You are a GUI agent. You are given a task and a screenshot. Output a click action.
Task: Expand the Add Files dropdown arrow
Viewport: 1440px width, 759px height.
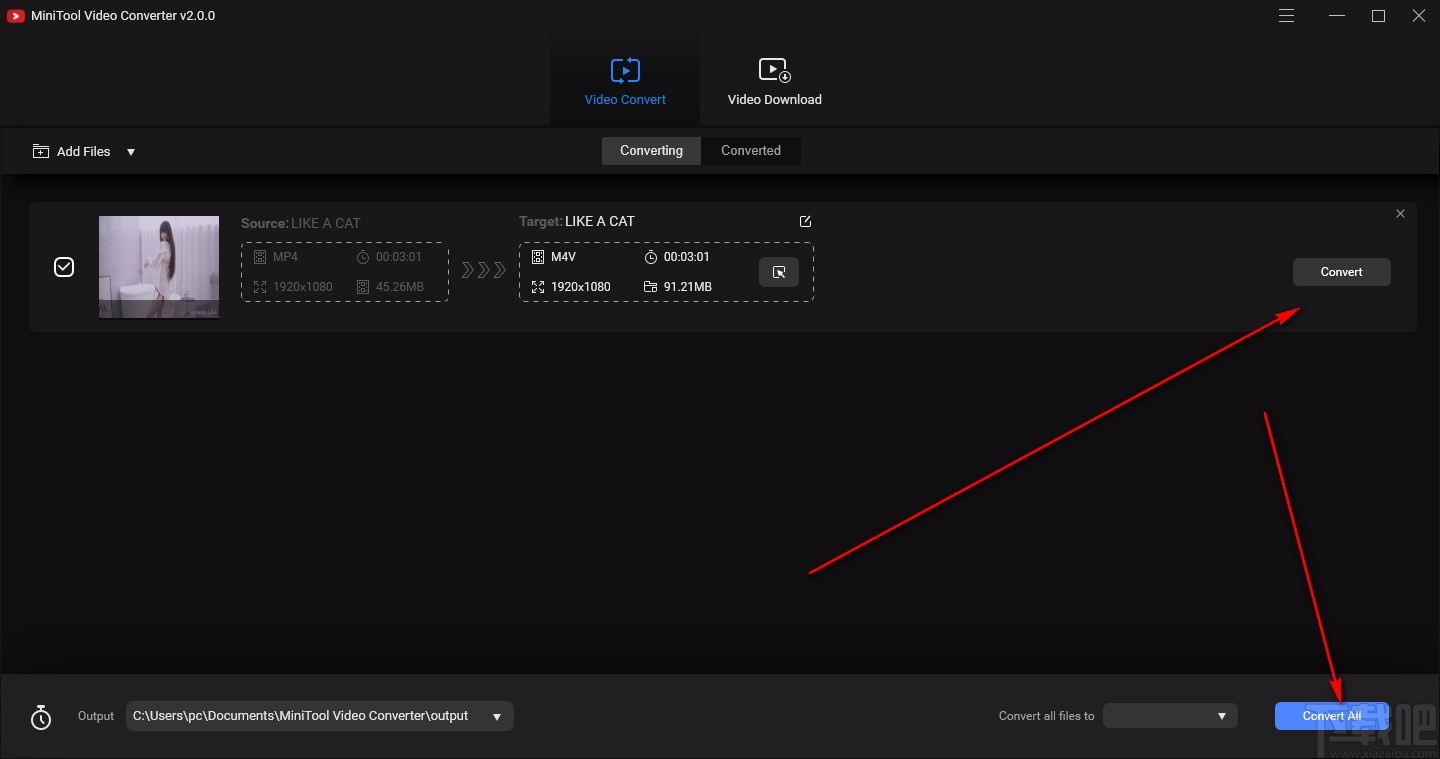coord(131,152)
